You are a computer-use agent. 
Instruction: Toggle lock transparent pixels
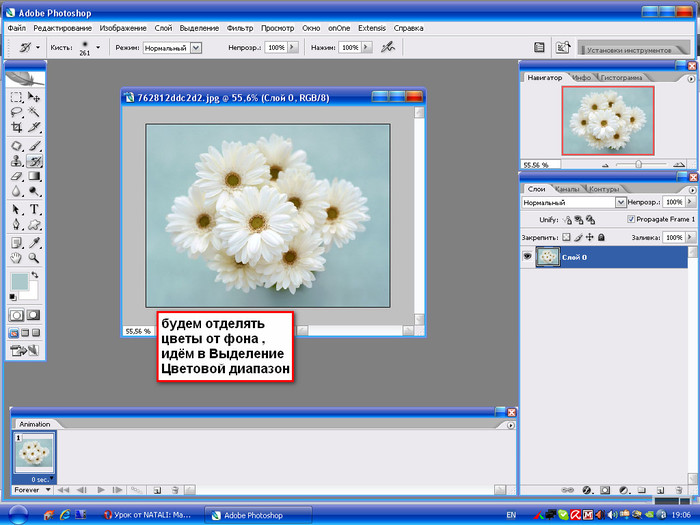tap(566, 238)
